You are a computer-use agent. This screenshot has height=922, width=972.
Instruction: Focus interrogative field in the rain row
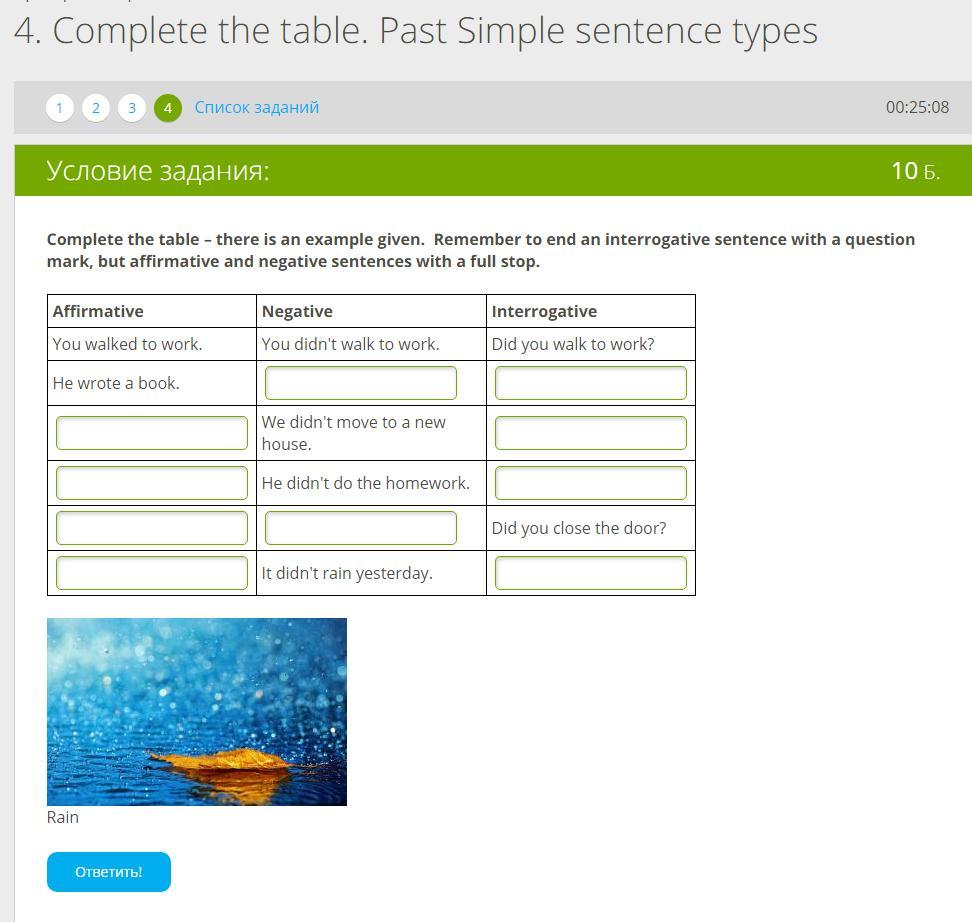[x=591, y=573]
